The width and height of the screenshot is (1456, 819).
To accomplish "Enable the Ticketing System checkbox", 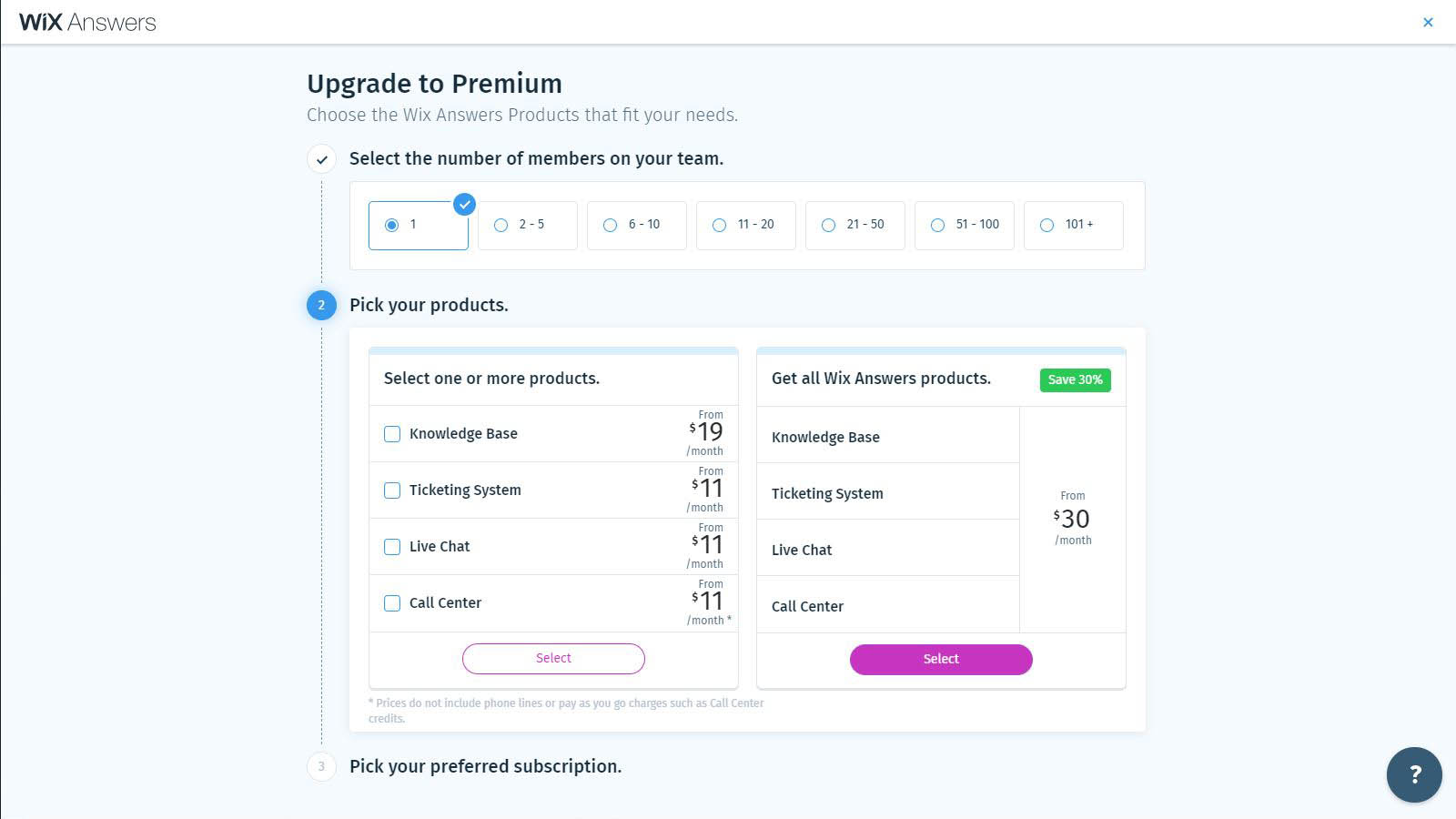I will tap(392, 490).
